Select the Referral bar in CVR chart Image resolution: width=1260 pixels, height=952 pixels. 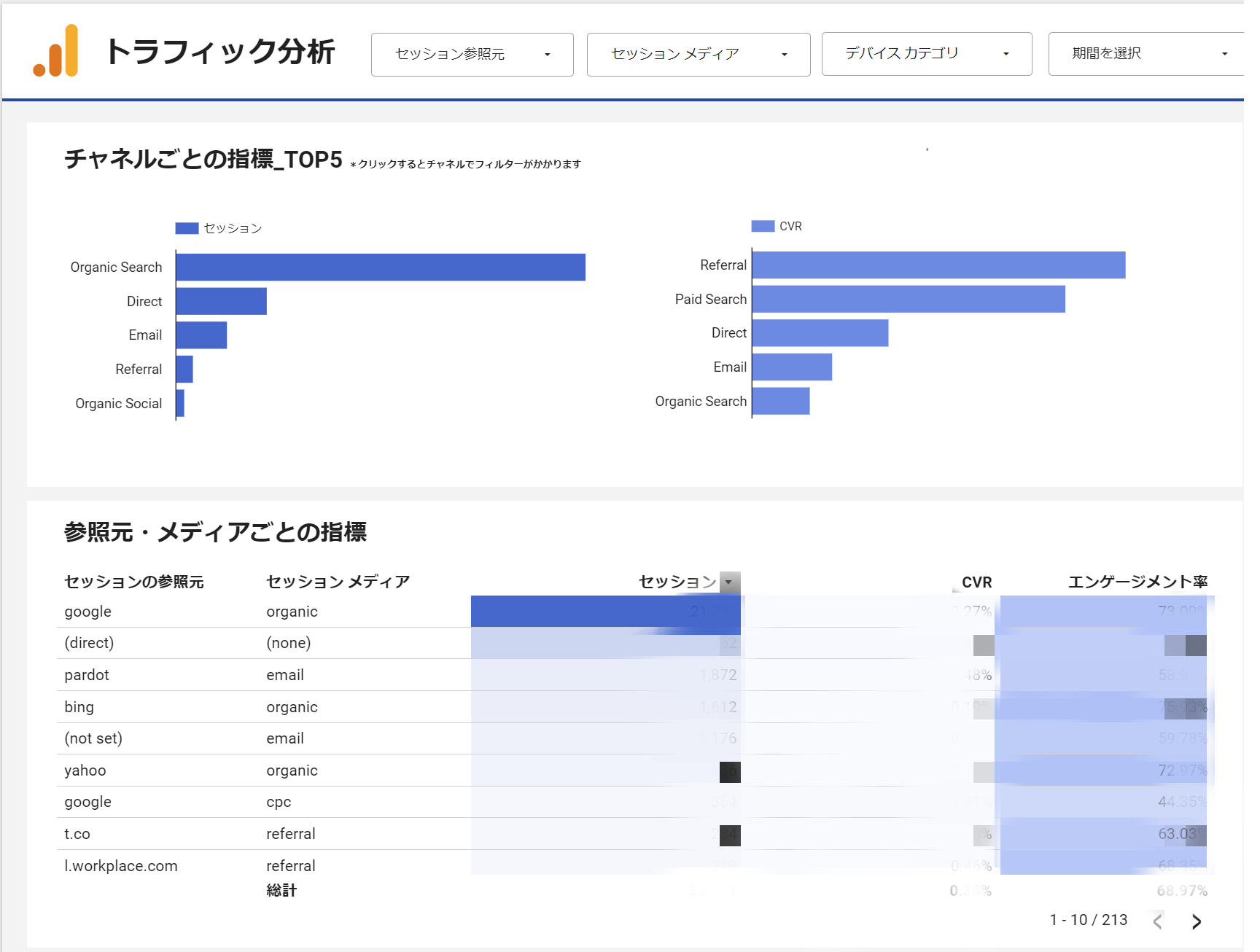tap(938, 265)
